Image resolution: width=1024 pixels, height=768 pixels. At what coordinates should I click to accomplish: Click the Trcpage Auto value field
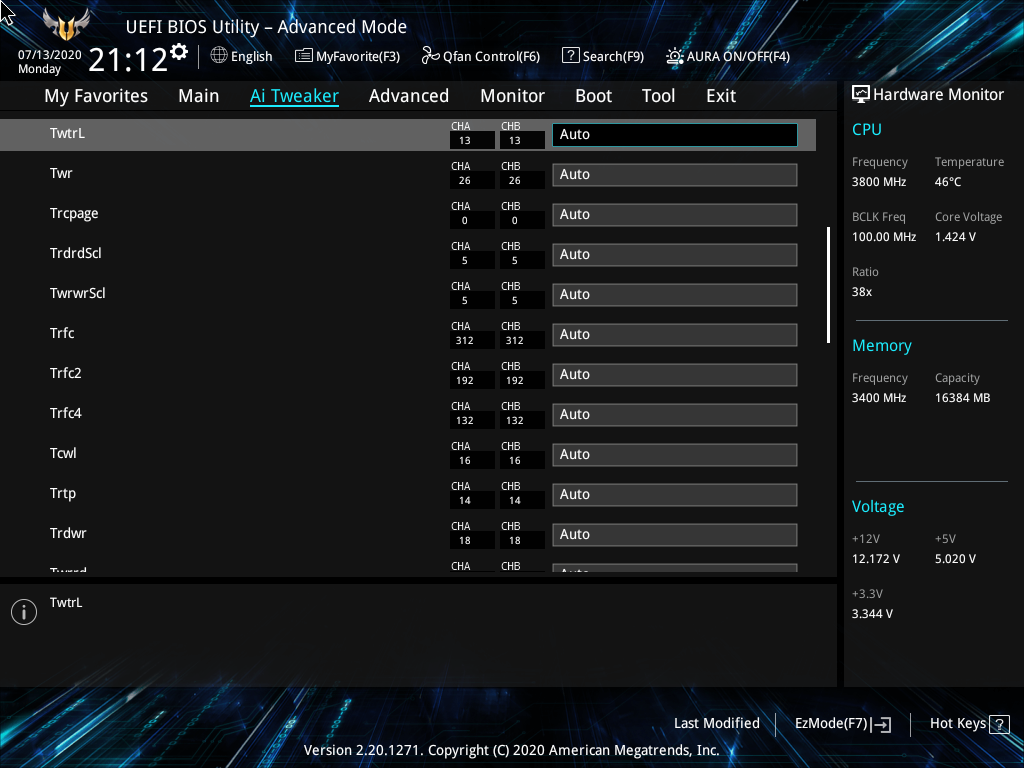675,215
